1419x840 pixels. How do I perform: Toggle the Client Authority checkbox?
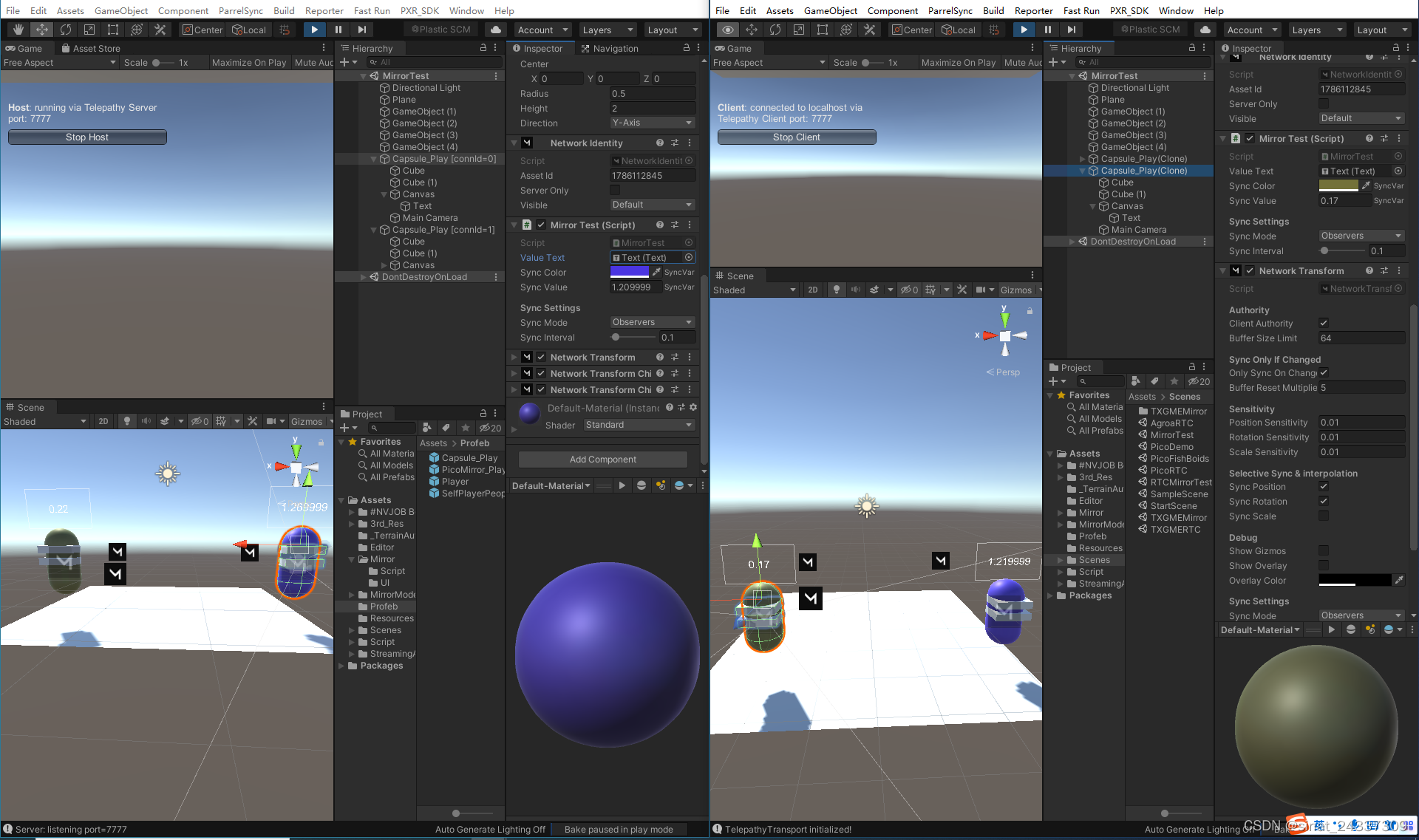(1324, 323)
